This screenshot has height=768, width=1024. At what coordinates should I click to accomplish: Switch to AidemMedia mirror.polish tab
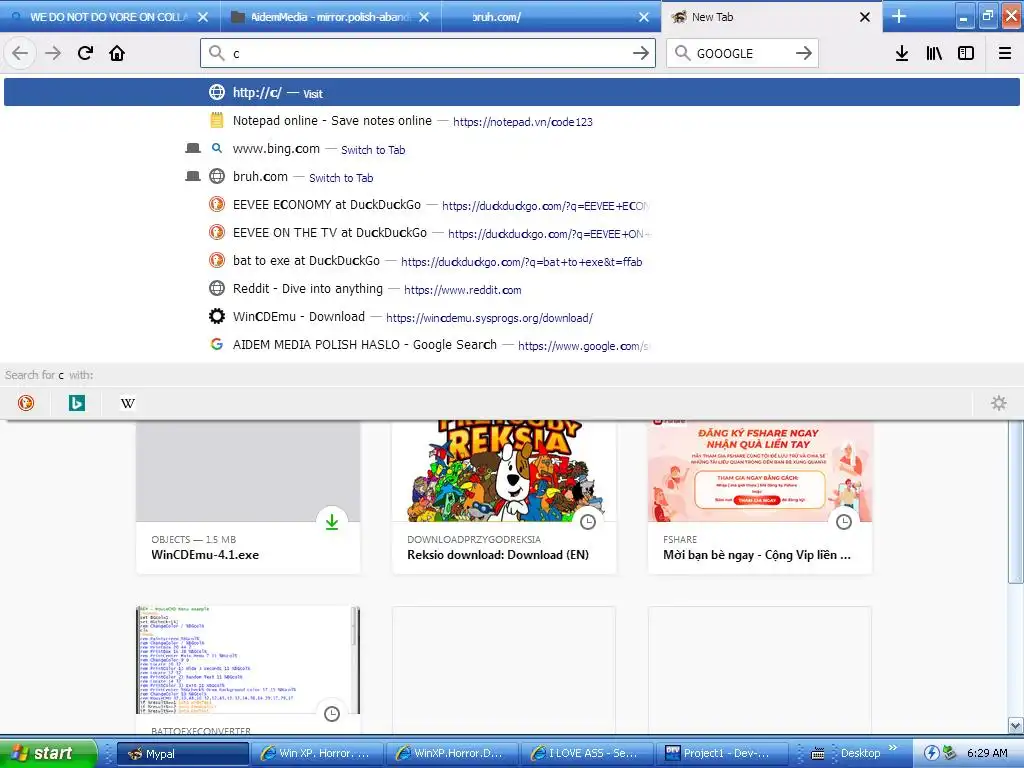point(331,17)
